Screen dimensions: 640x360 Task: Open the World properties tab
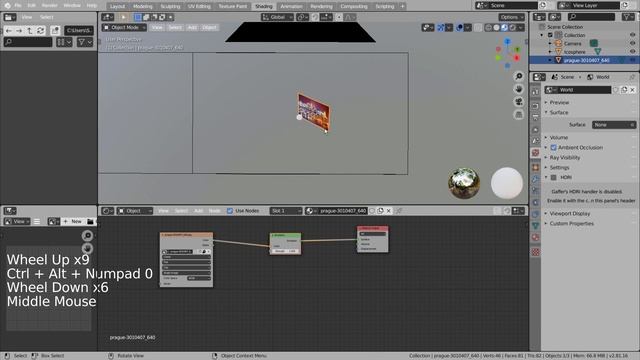pyautogui.click(x=536, y=153)
